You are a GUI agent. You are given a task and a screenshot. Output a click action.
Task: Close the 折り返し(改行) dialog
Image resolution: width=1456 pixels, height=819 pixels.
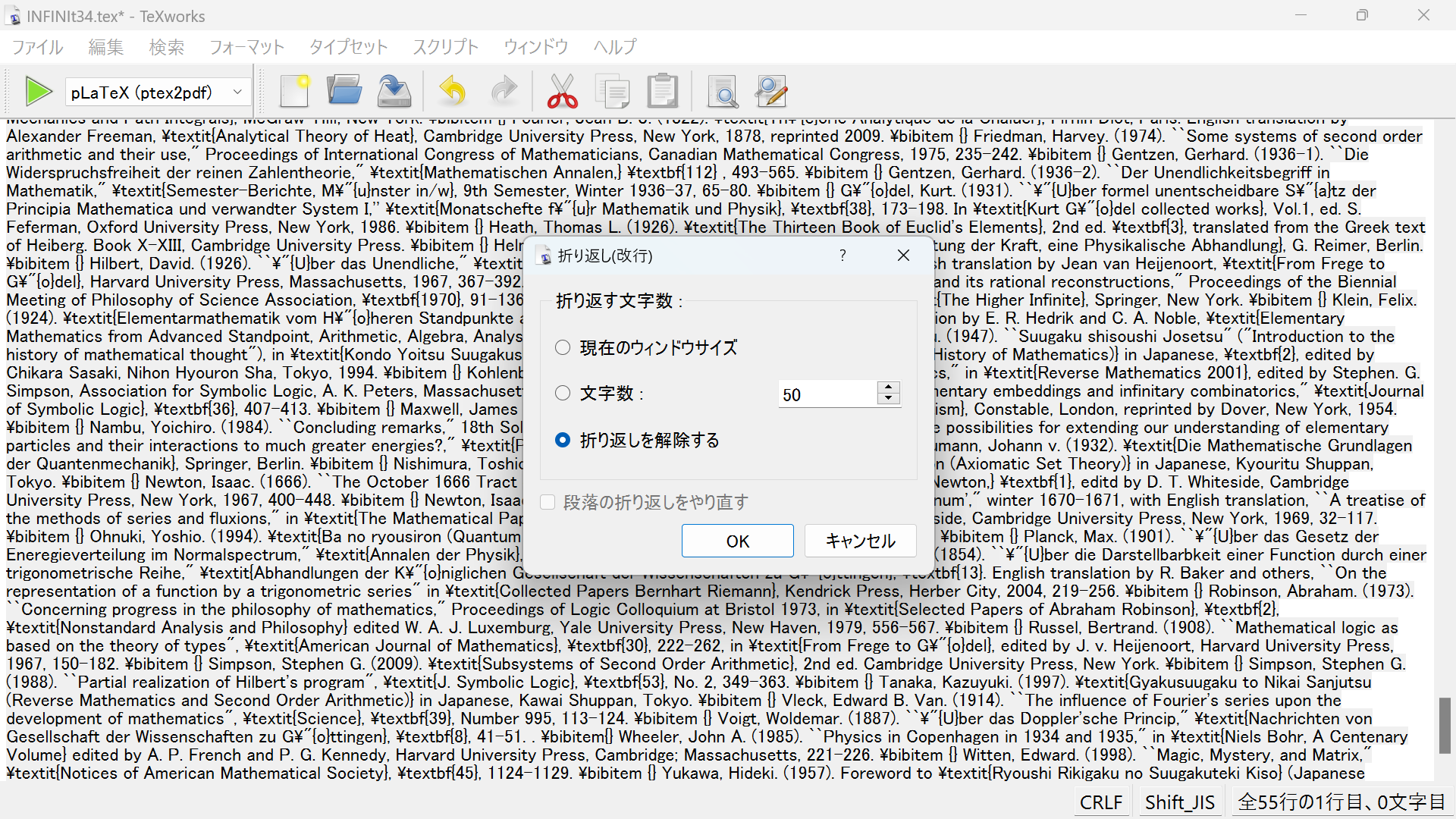point(903,256)
